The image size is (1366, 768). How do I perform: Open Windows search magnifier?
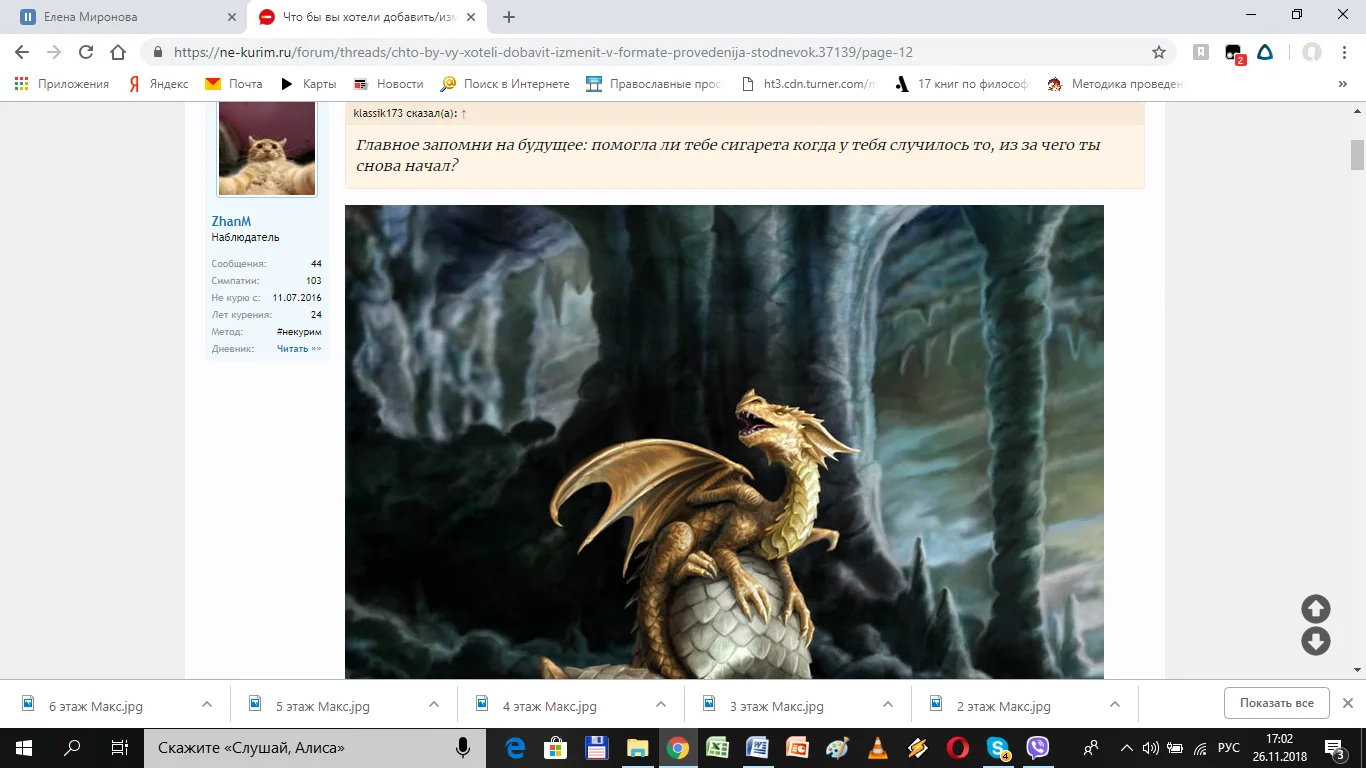72,747
